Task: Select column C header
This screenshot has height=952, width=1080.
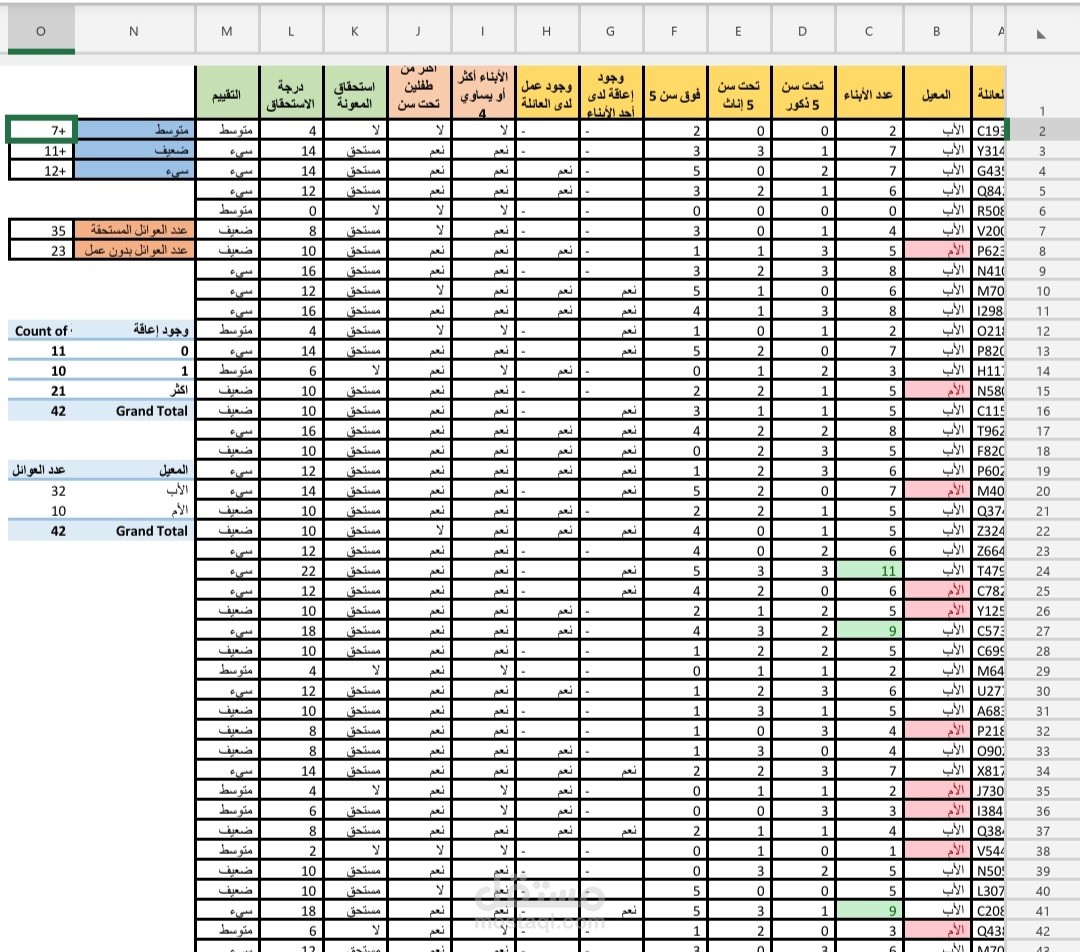Action: [869, 31]
